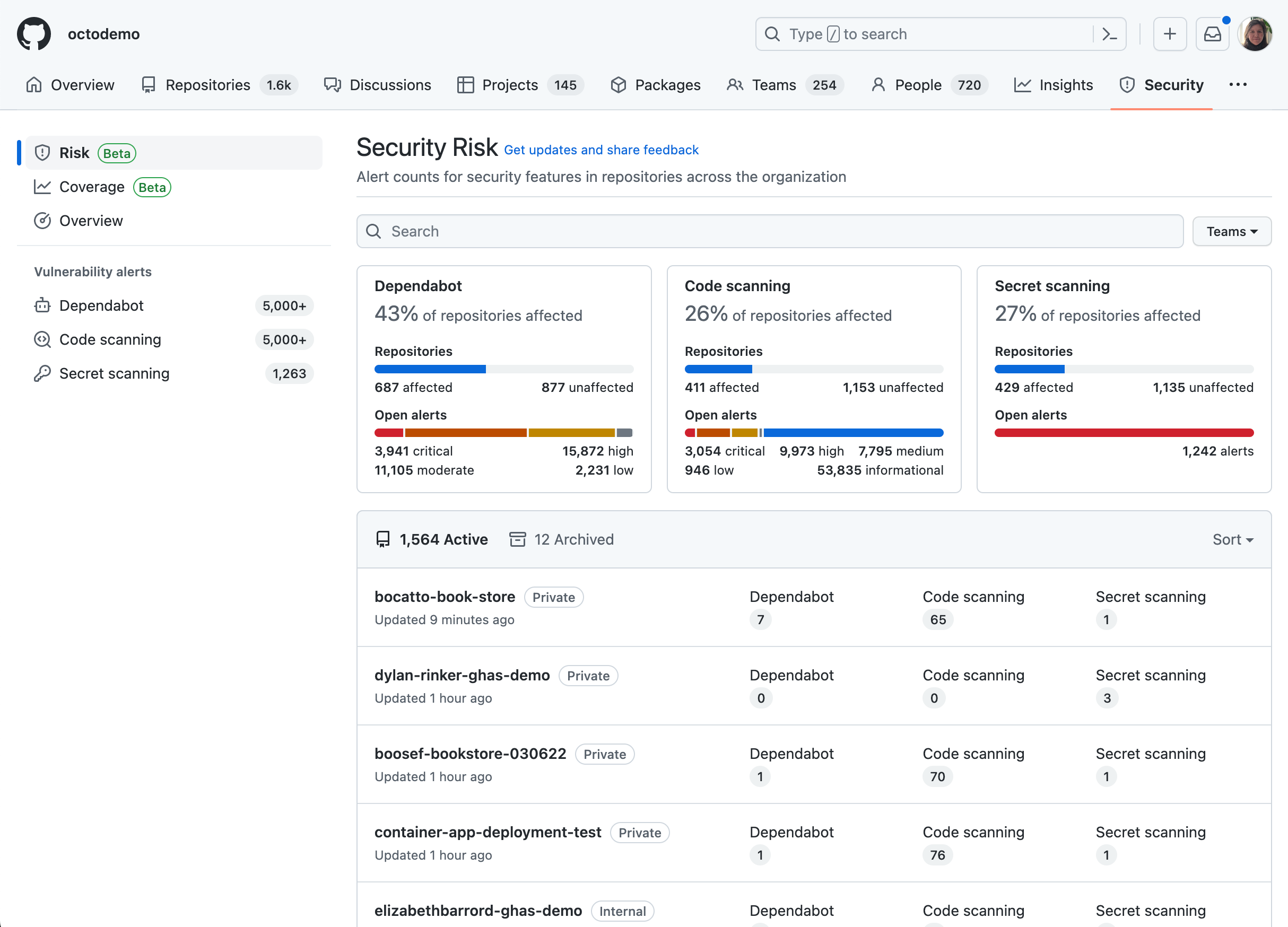Focus the Security Risk Search field
The height and width of the screenshot is (927, 1288).
click(x=770, y=231)
